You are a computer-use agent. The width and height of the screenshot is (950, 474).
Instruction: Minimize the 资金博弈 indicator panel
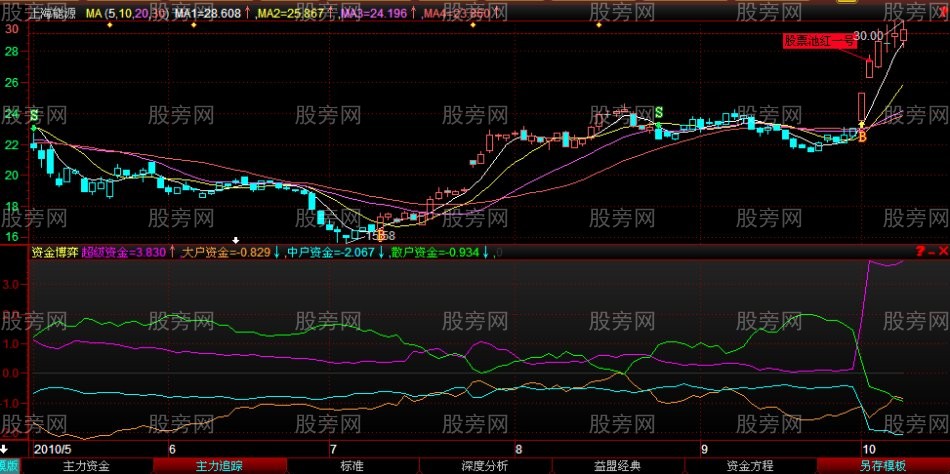click(x=930, y=252)
